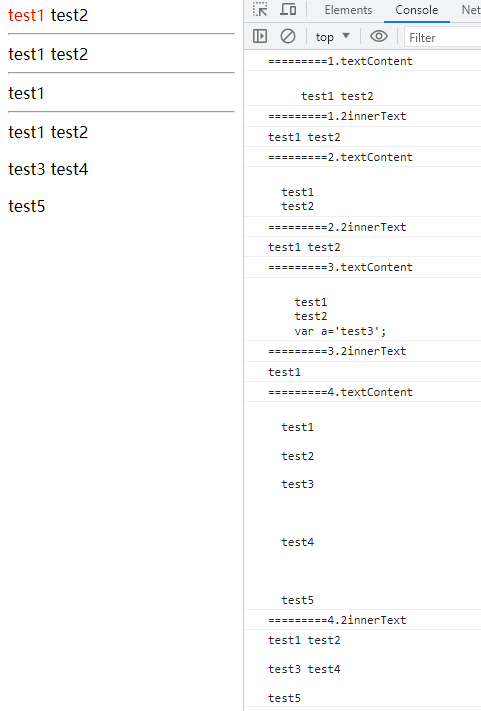Select the 1.textContent console log header
Screen dimensions: 481x711
(340, 61)
